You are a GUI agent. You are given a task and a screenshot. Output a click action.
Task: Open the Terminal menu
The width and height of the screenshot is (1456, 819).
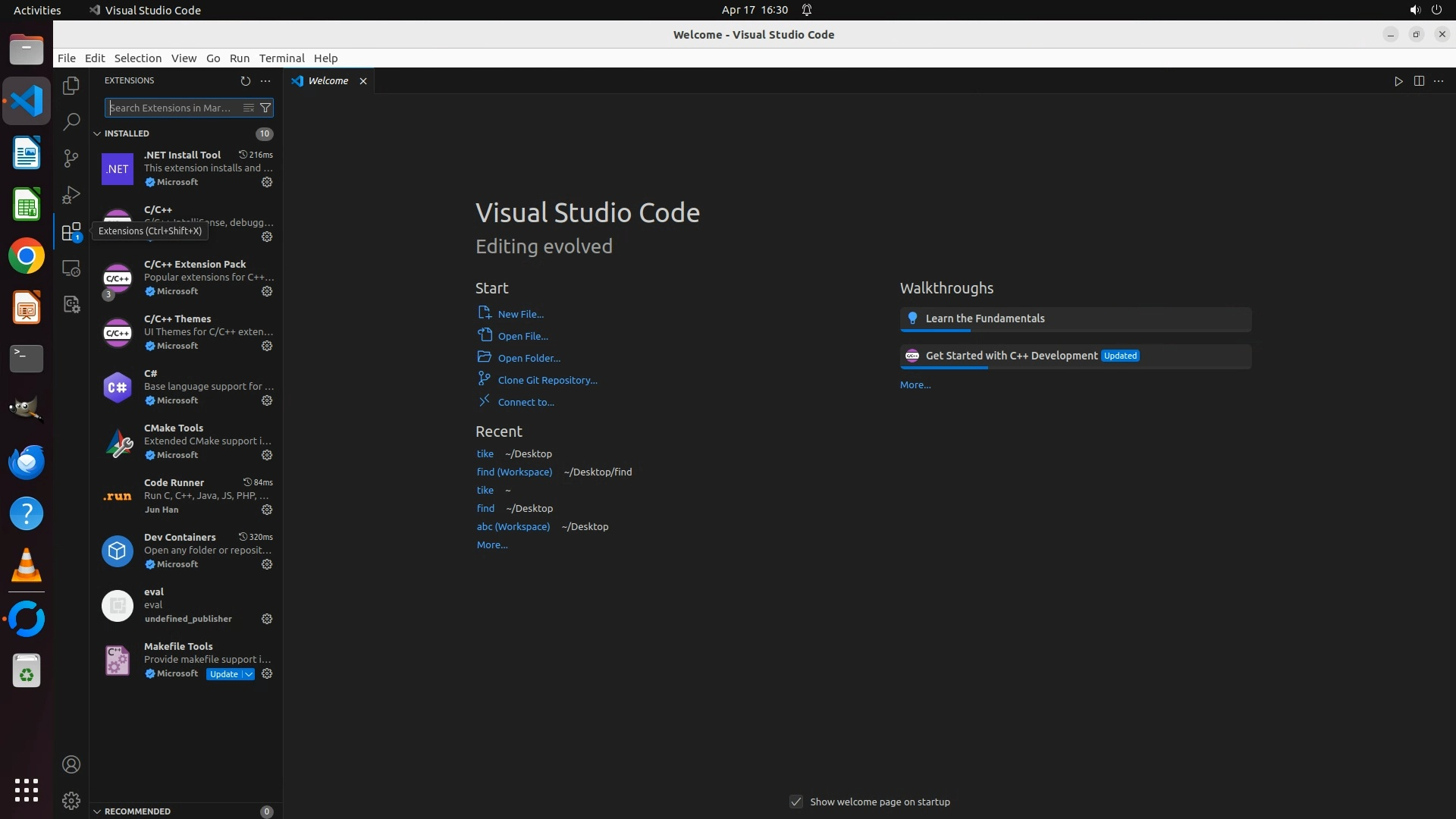[x=281, y=58]
